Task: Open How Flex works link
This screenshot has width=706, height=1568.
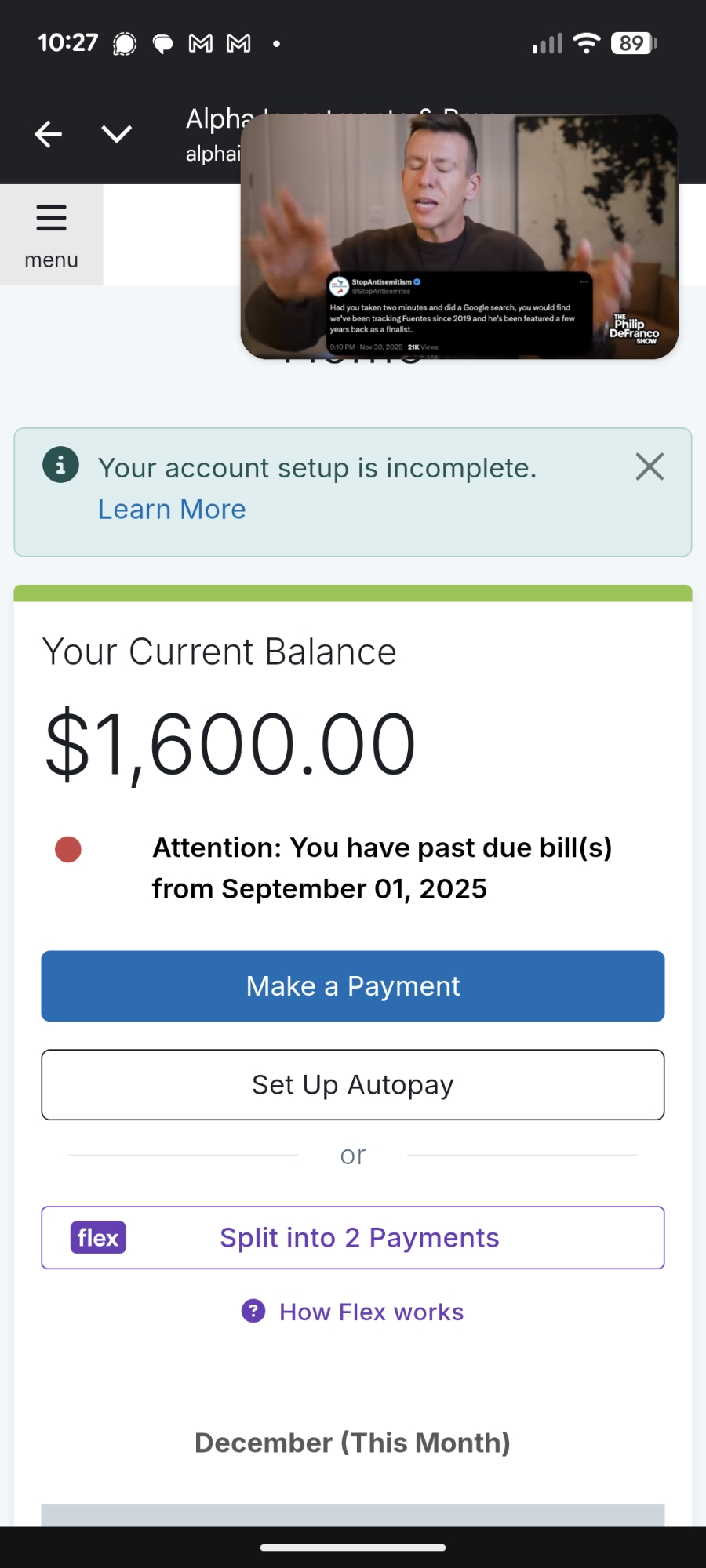Action: (x=371, y=1312)
